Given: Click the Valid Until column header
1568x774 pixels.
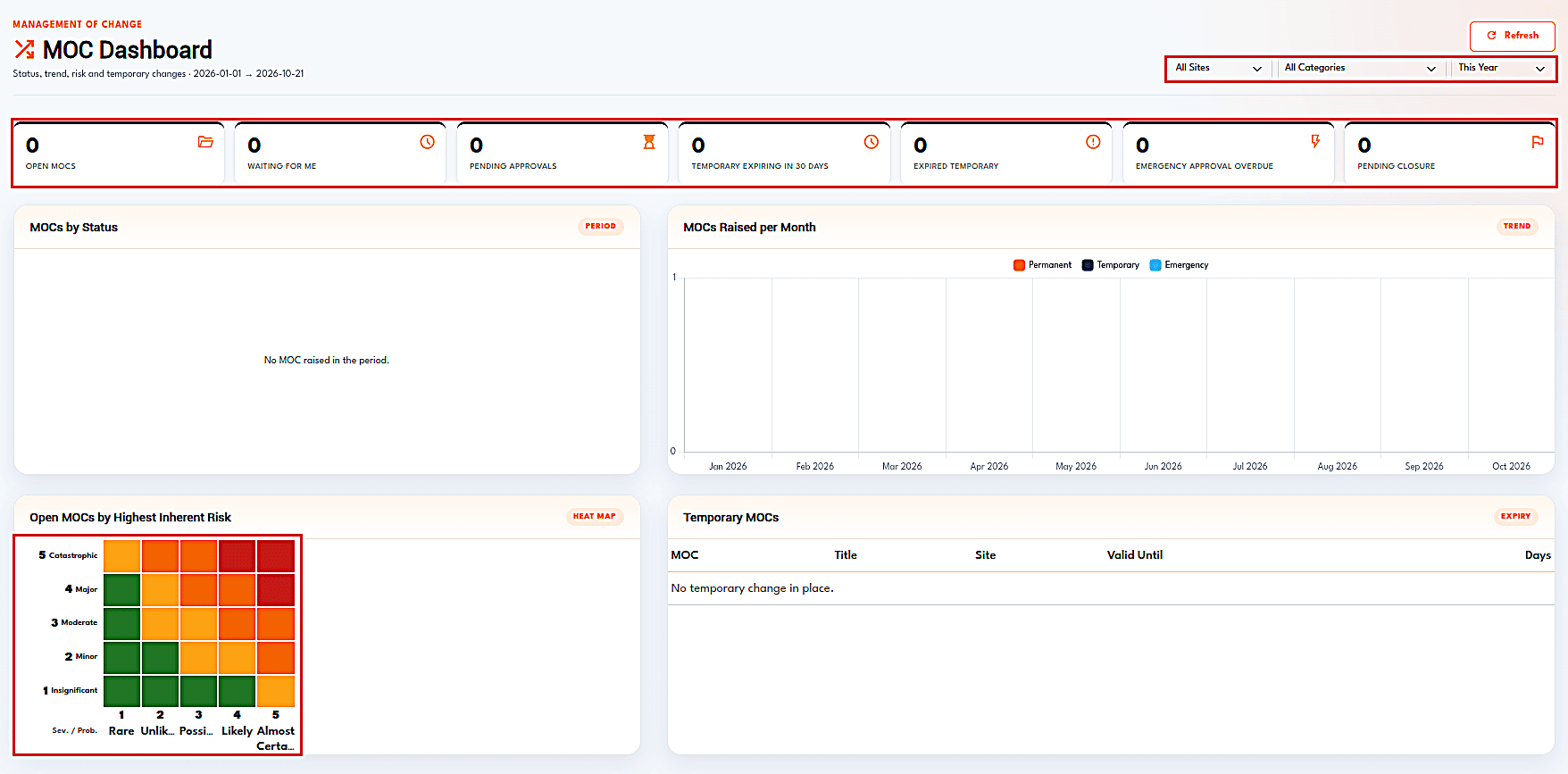Looking at the screenshot, I should [x=1135, y=555].
